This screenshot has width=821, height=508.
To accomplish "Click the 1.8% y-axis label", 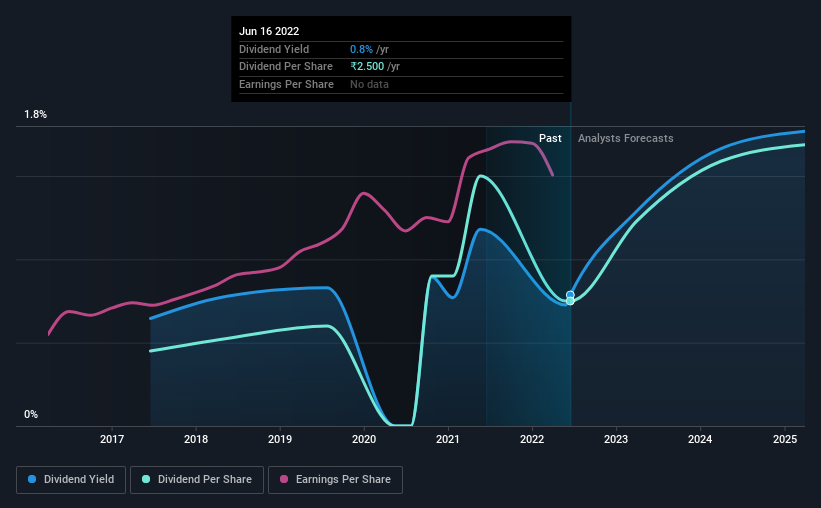I will pyautogui.click(x=36, y=114).
